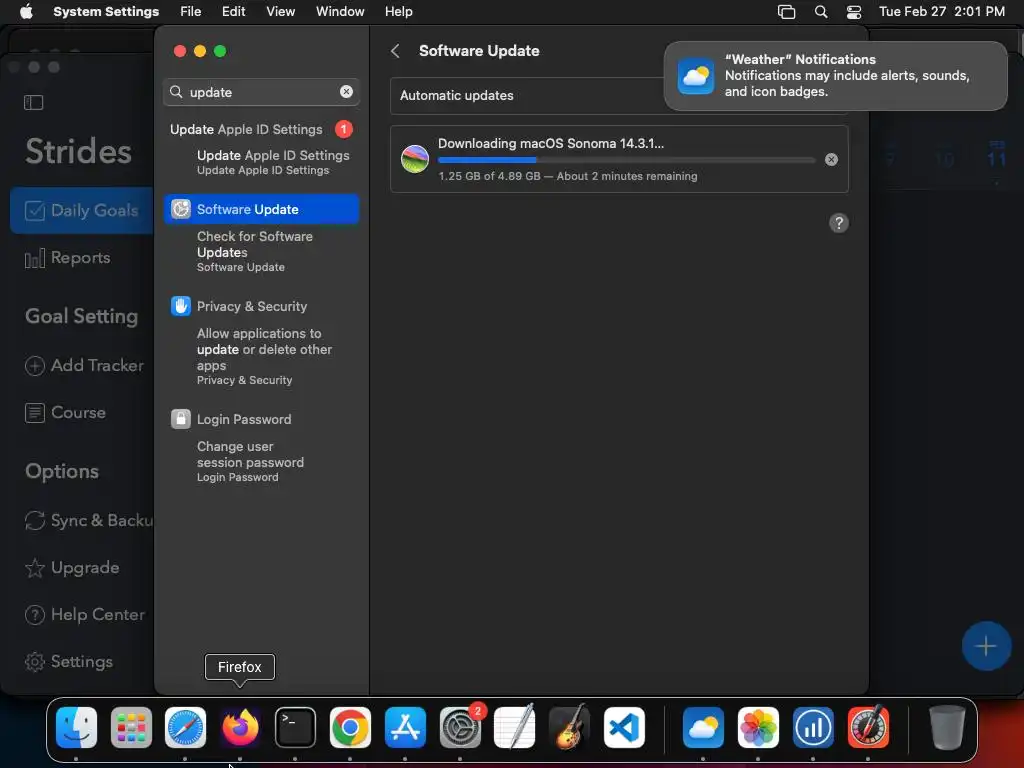Open Change user session password result
This screenshot has width=1024, height=768.
click(x=250, y=461)
